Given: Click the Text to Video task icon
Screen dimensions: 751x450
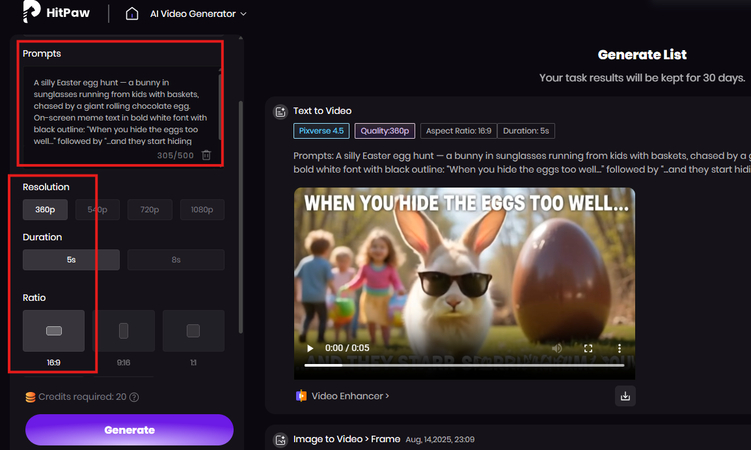Looking at the screenshot, I should coord(280,112).
